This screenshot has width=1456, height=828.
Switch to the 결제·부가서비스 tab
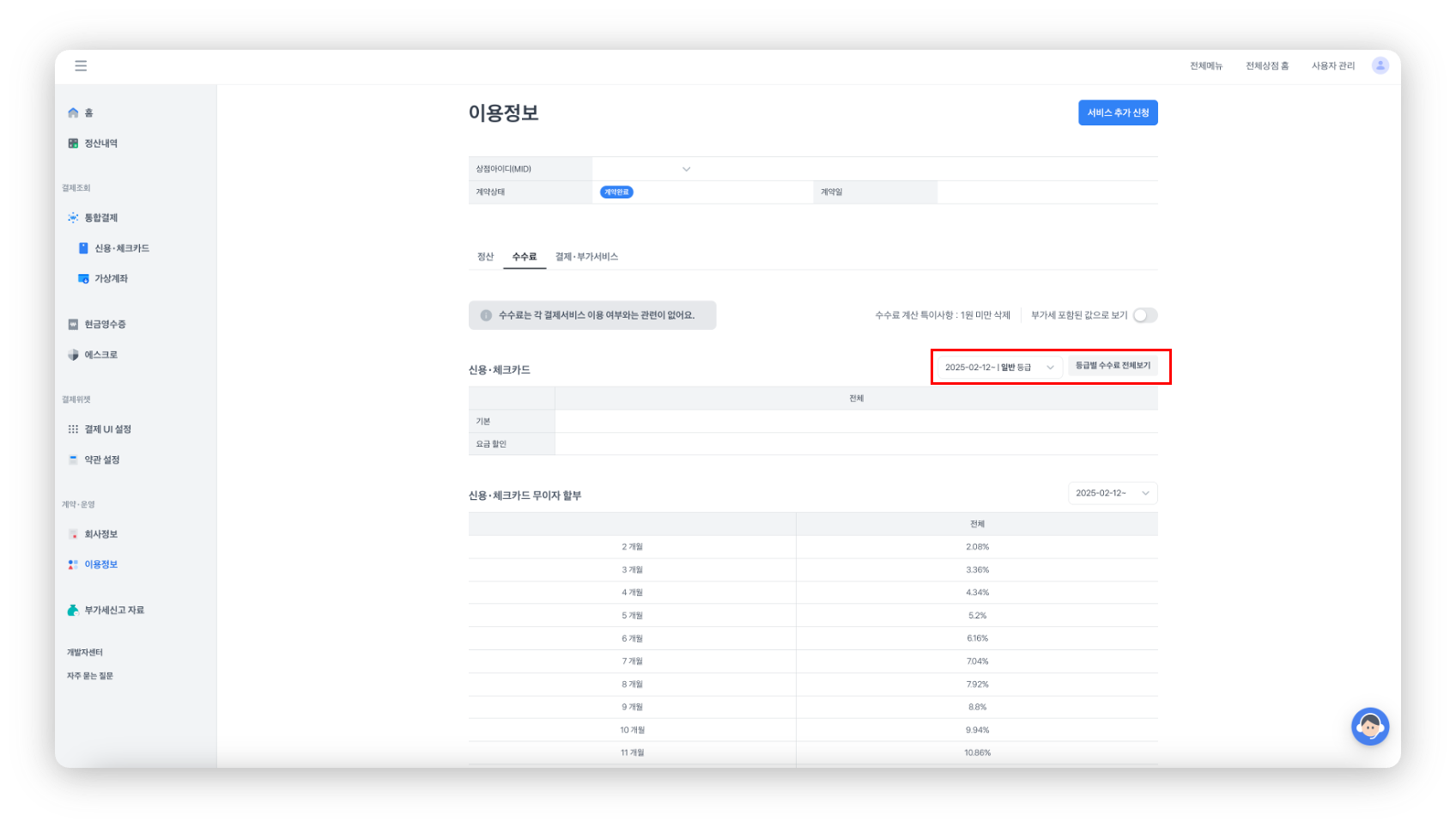586,257
